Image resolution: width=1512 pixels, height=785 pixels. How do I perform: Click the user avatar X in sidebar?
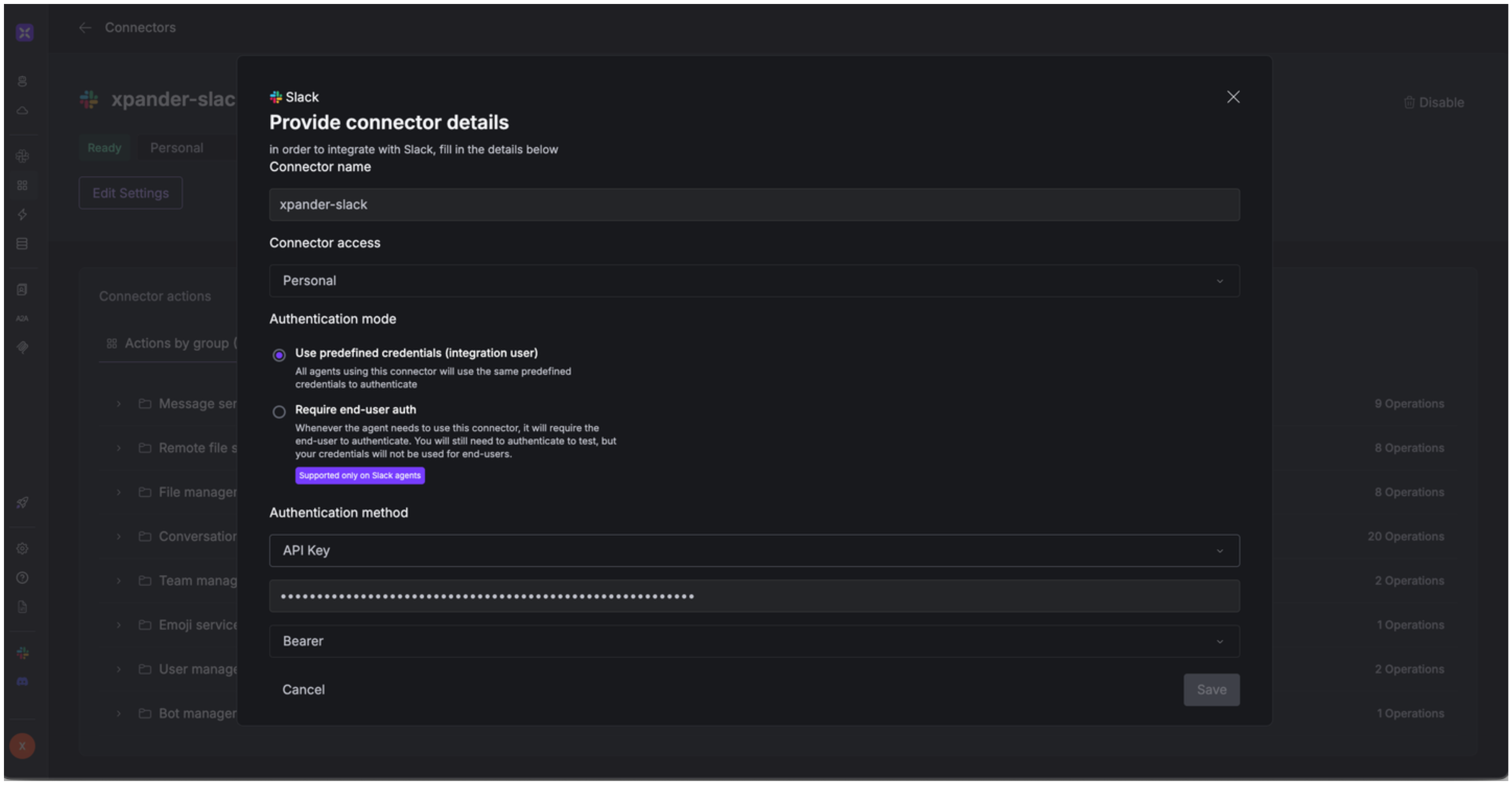[22, 746]
